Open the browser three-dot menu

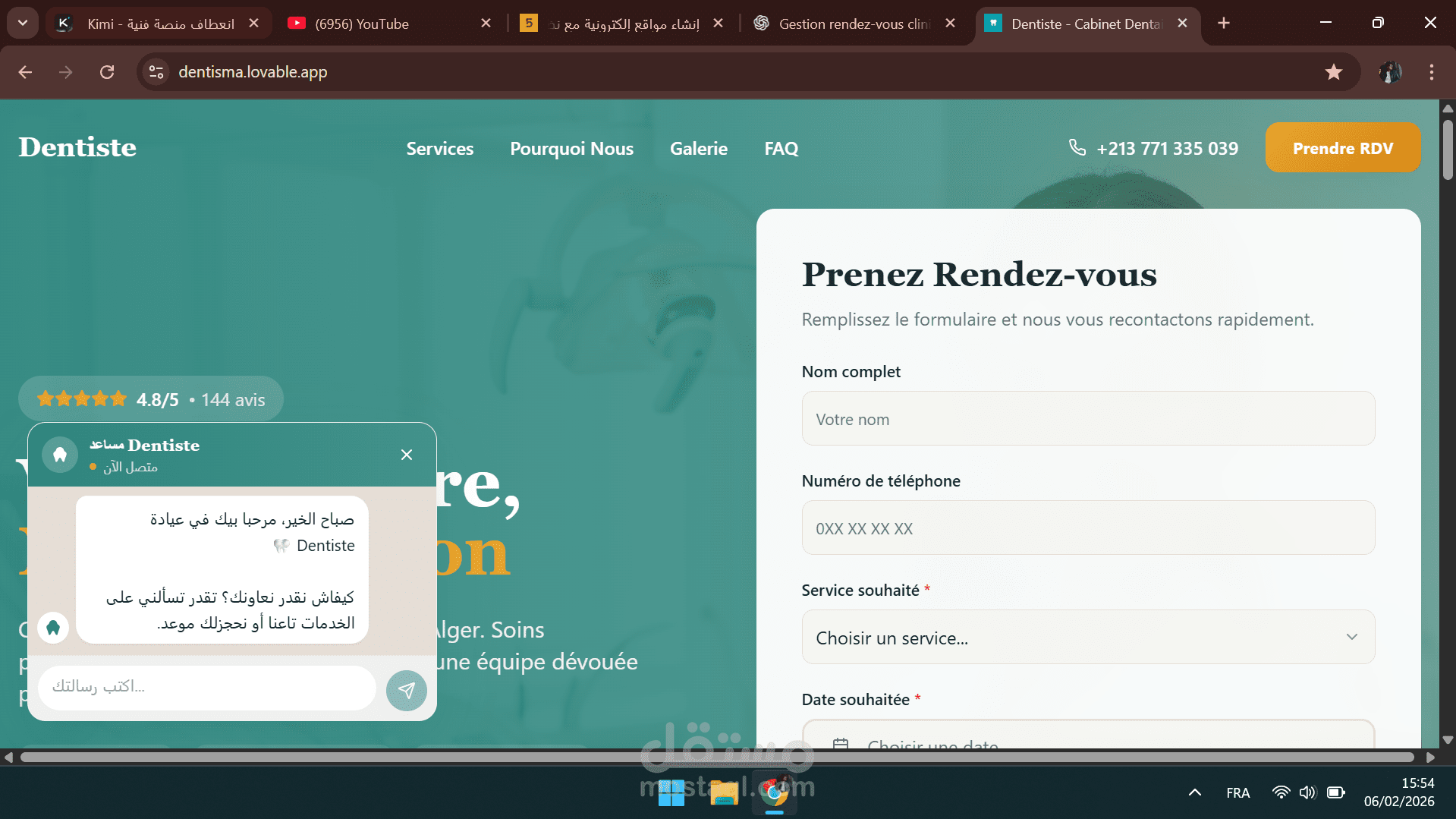click(x=1431, y=72)
